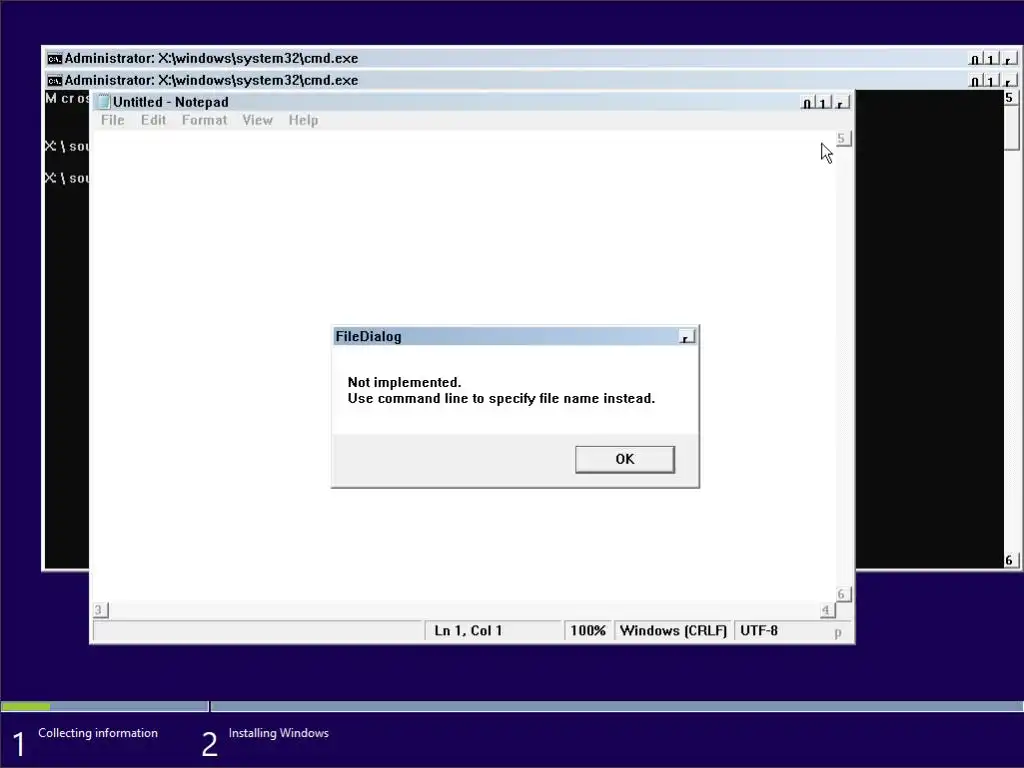
Task: Click the setup progress bar green segment
Action: (25, 706)
